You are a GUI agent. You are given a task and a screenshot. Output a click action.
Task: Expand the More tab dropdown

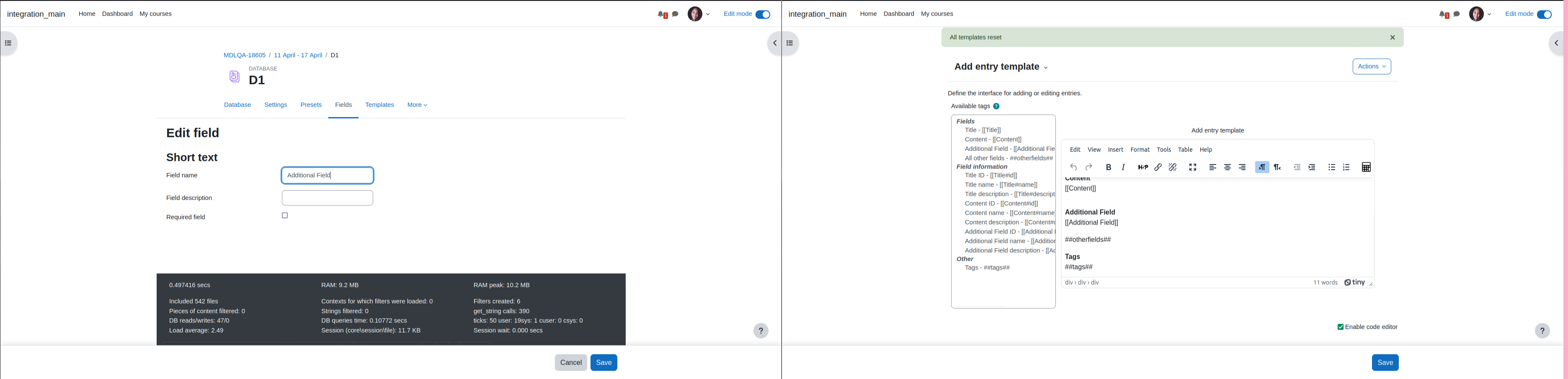(x=417, y=105)
